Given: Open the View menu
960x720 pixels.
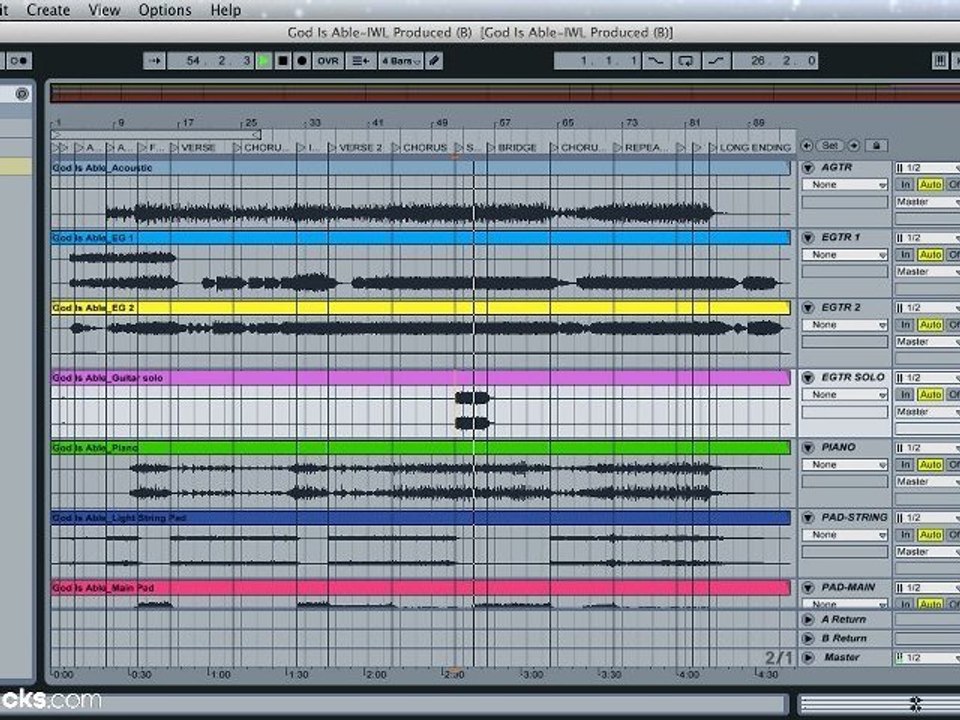Looking at the screenshot, I should [104, 10].
